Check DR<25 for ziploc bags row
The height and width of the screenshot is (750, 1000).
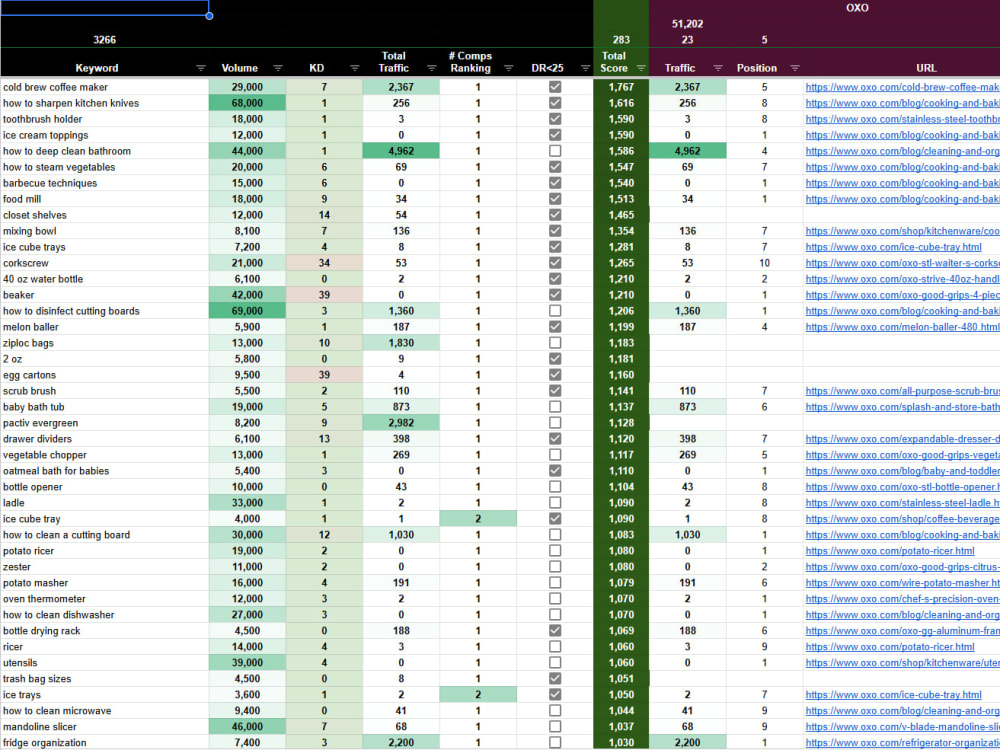pyautogui.click(x=555, y=342)
